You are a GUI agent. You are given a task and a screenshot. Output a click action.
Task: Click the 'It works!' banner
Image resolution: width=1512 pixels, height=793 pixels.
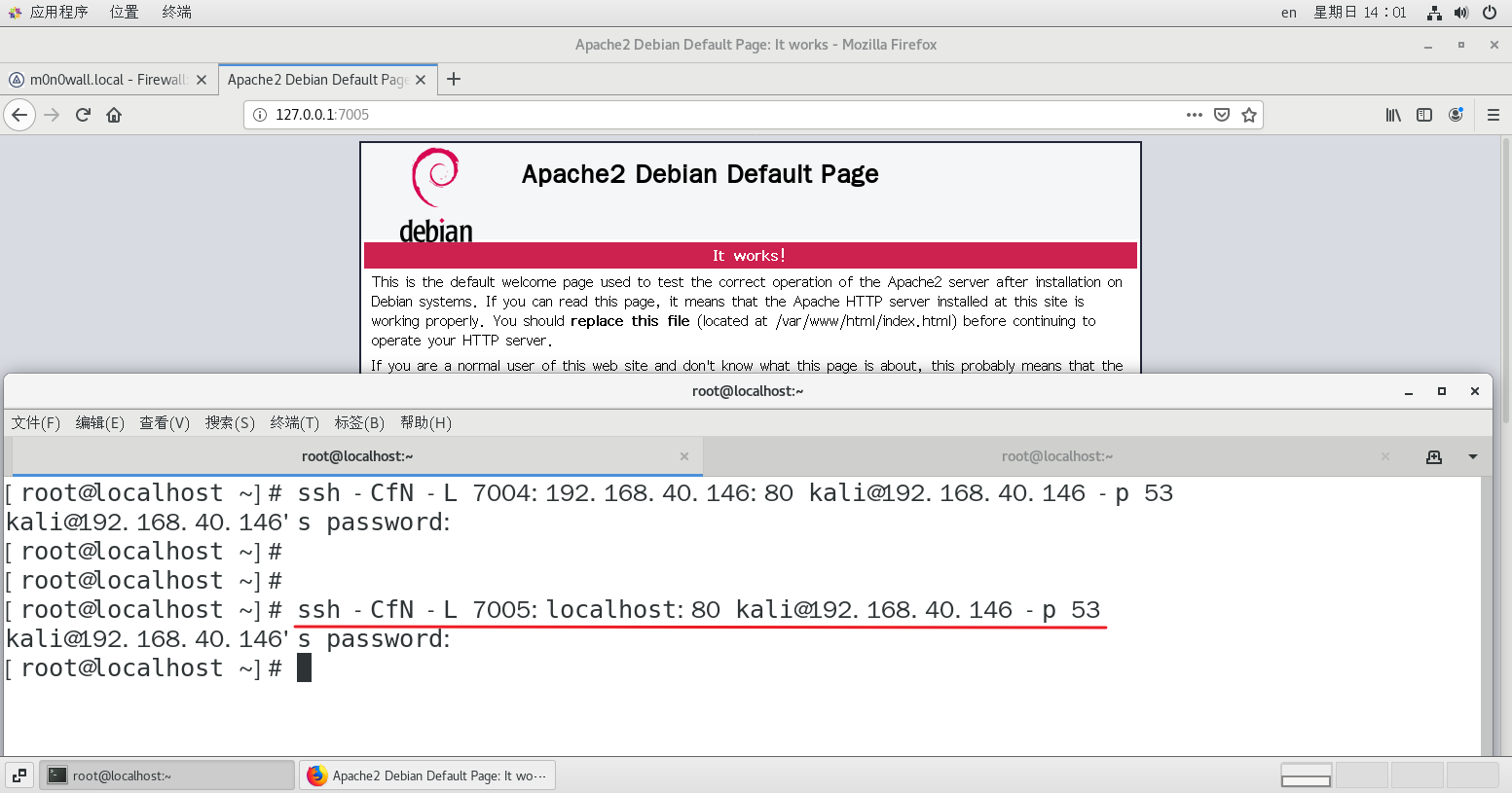point(750,255)
